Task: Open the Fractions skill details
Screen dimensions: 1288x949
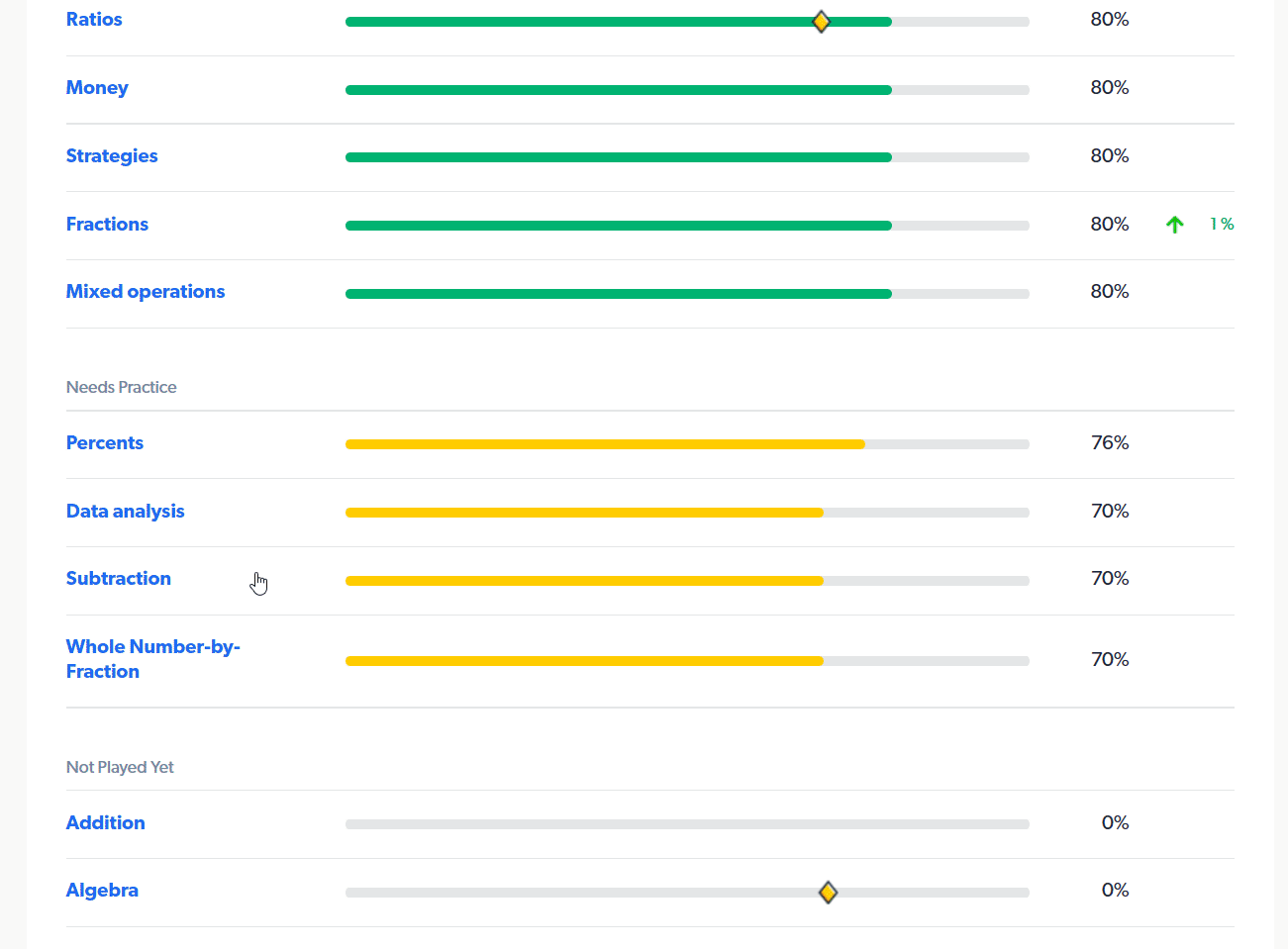Action: pos(107,224)
